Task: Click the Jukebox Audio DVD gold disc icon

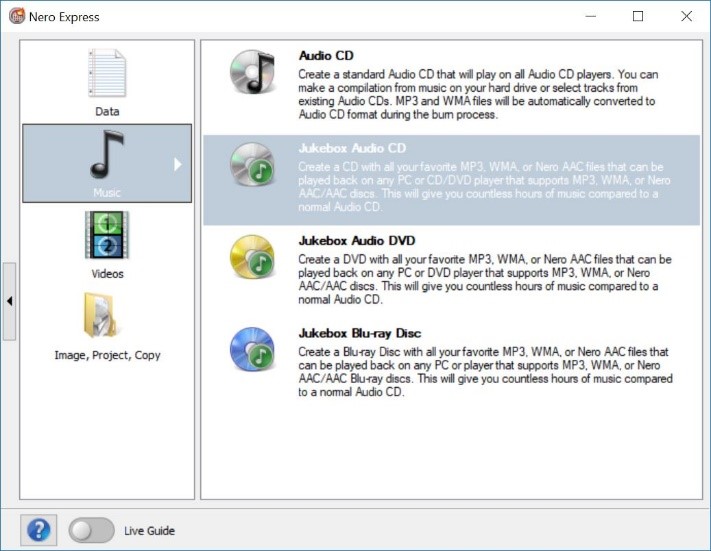Action: click(x=250, y=257)
